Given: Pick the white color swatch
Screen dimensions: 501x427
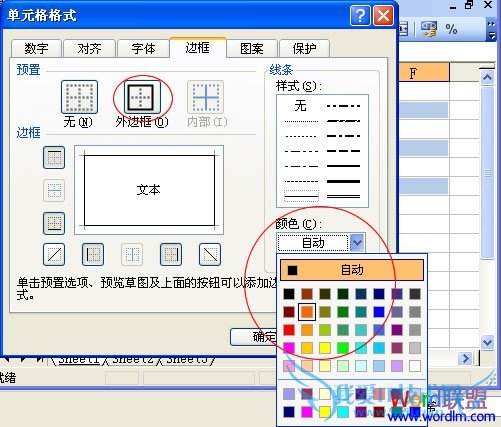Looking at the screenshot, I should tap(415, 366).
